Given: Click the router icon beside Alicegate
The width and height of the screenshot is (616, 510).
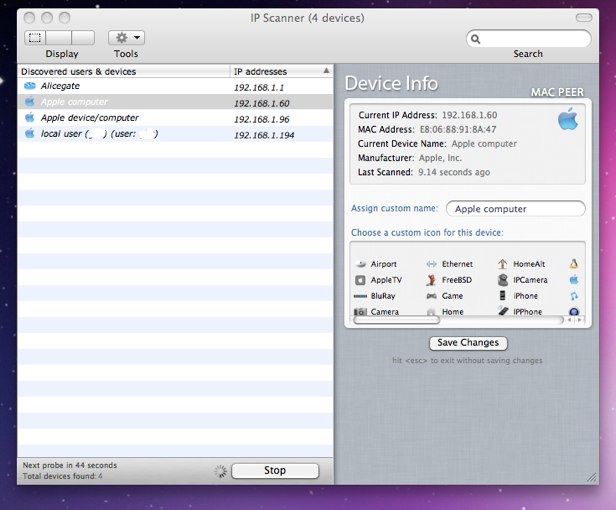Looking at the screenshot, I should pos(30,86).
